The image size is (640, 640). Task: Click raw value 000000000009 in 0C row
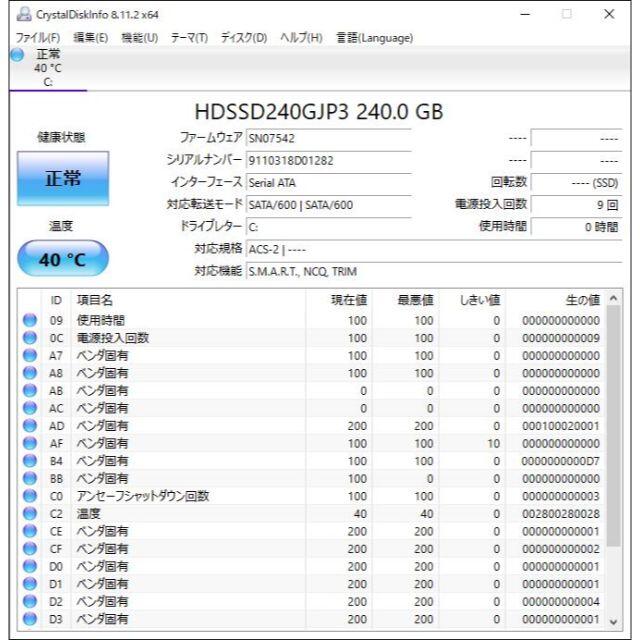561,338
